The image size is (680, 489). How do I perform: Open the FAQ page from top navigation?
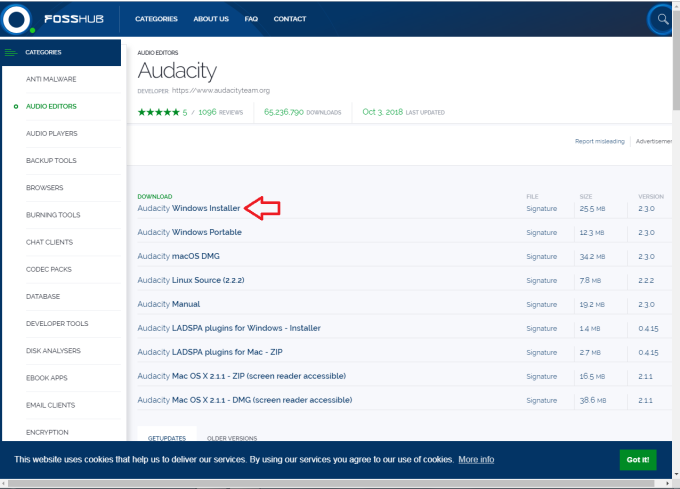click(x=251, y=19)
